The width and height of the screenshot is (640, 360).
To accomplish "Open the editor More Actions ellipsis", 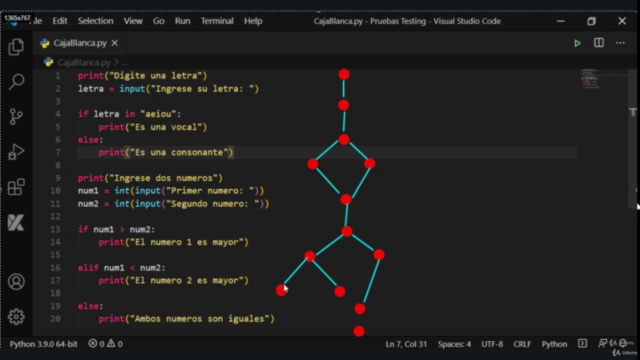I will pos(620,43).
